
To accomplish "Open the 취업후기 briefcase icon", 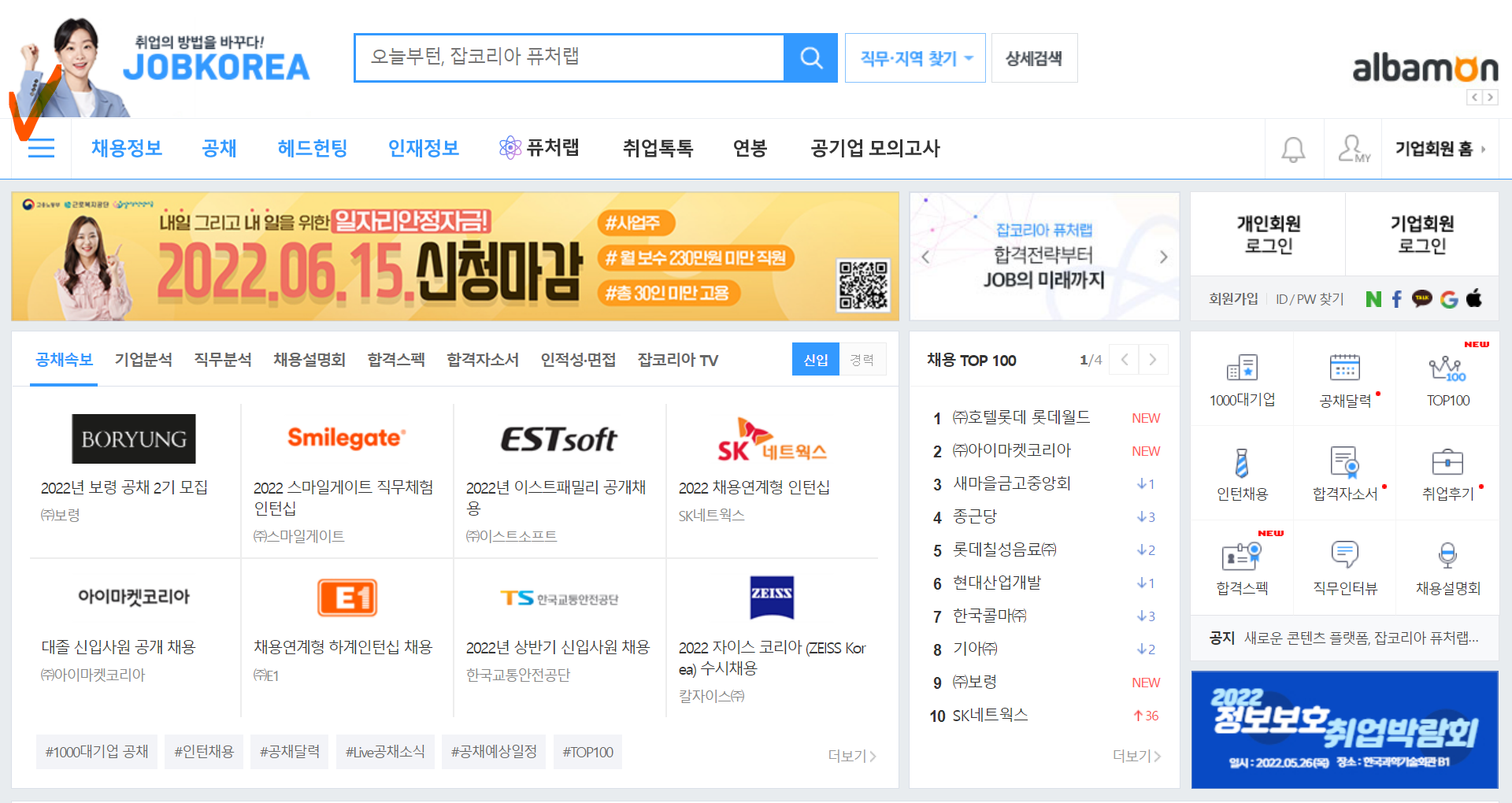I will click(1447, 462).
